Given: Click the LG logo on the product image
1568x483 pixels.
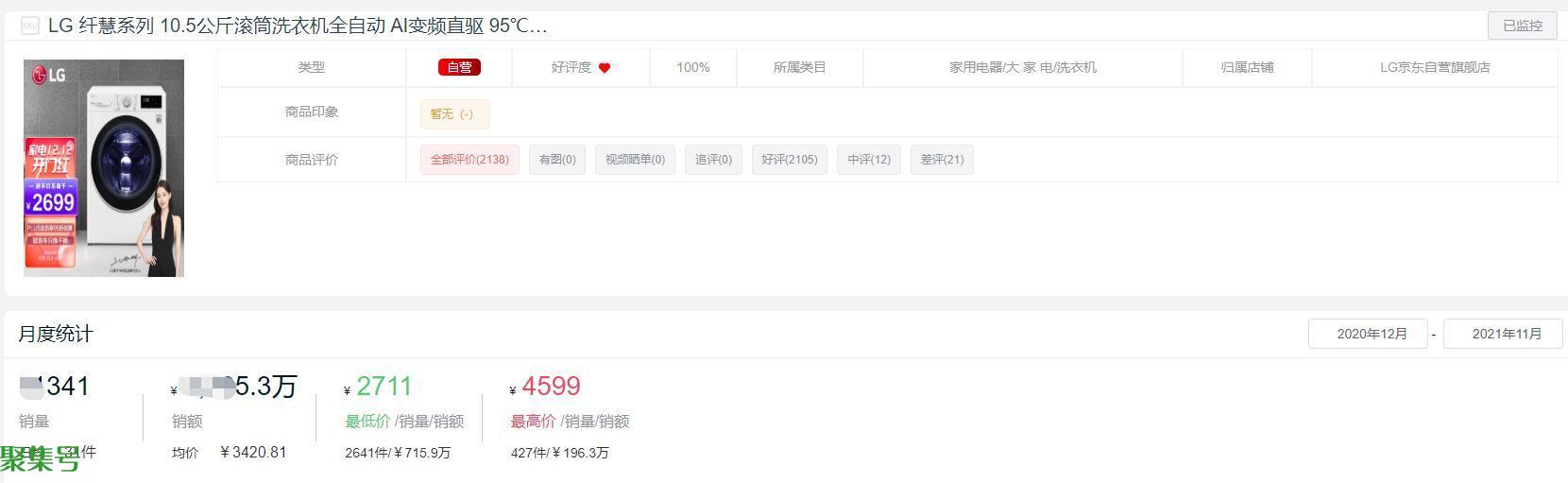Looking at the screenshot, I should pyautogui.click(x=49, y=74).
